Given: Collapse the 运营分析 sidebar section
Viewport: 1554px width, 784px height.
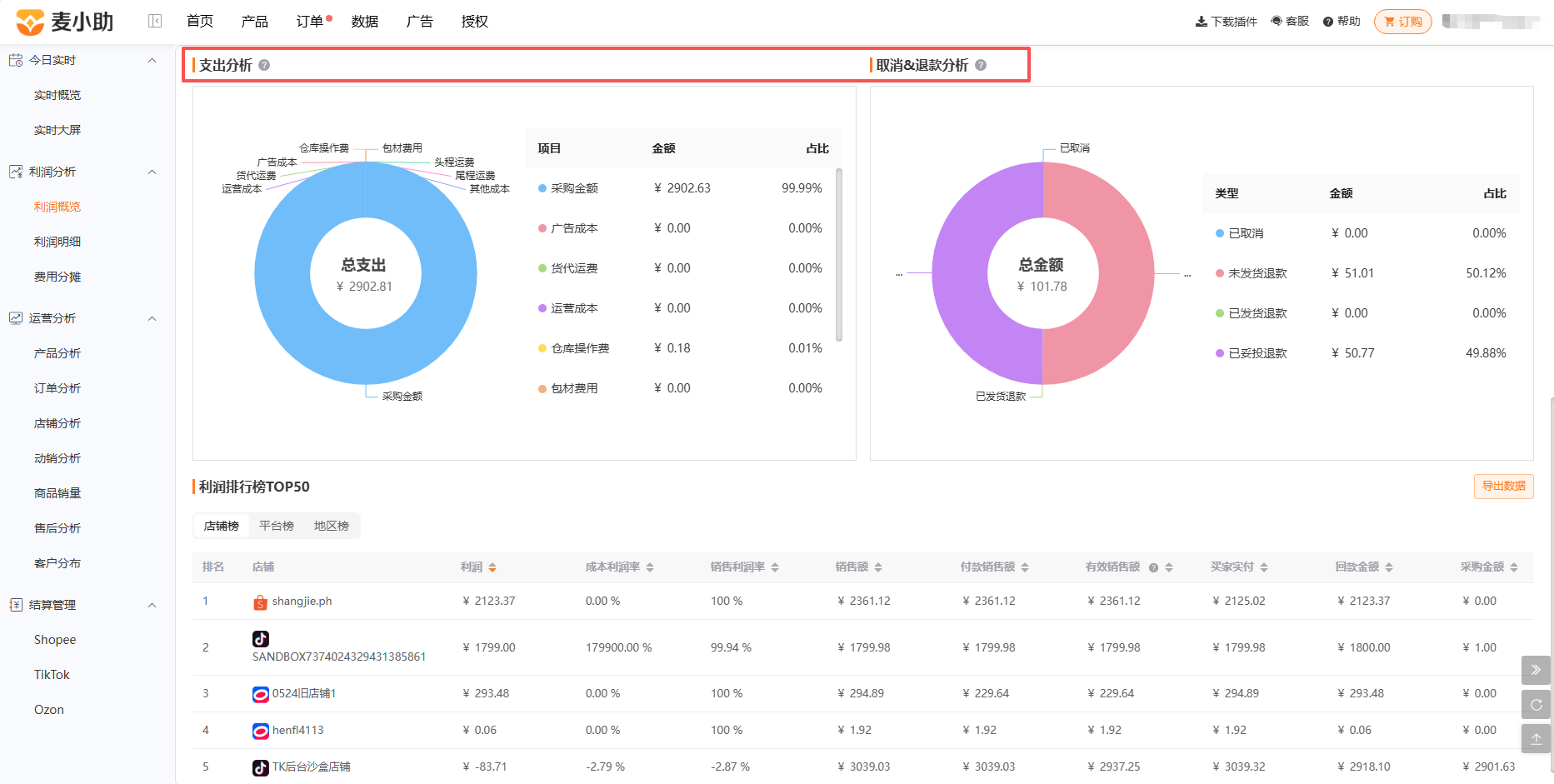Looking at the screenshot, I should 152,318.
